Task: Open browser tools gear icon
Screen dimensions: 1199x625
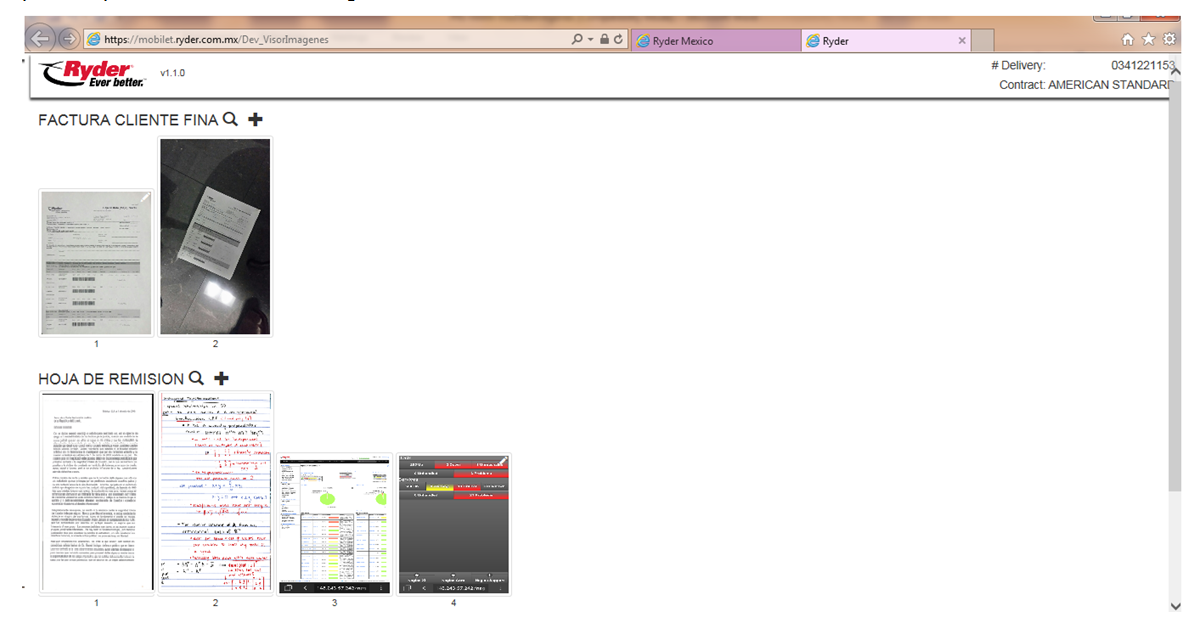Action: [x=1168, y=40]
